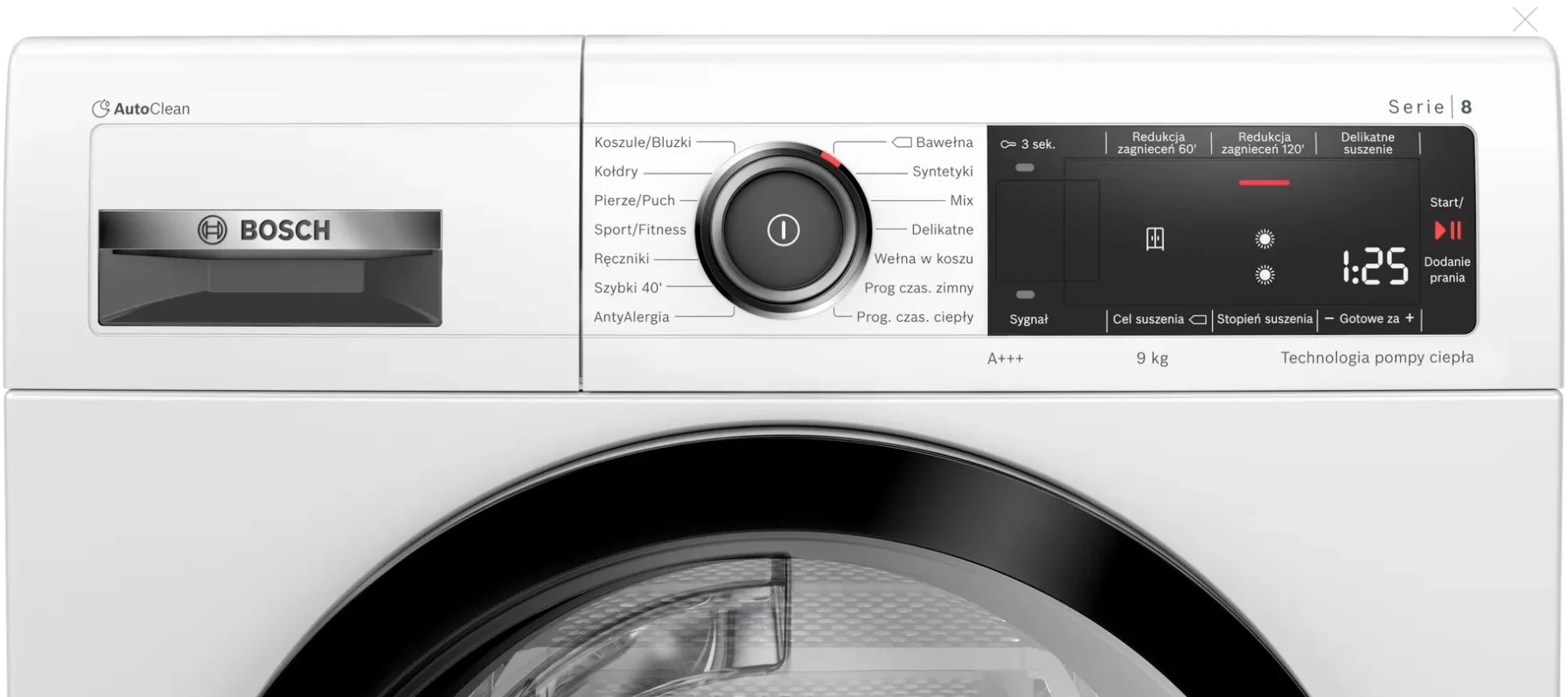Select the Pierze/Puch program label
The height and width of the screenshot is (697, 1568).
click(634, 200)
